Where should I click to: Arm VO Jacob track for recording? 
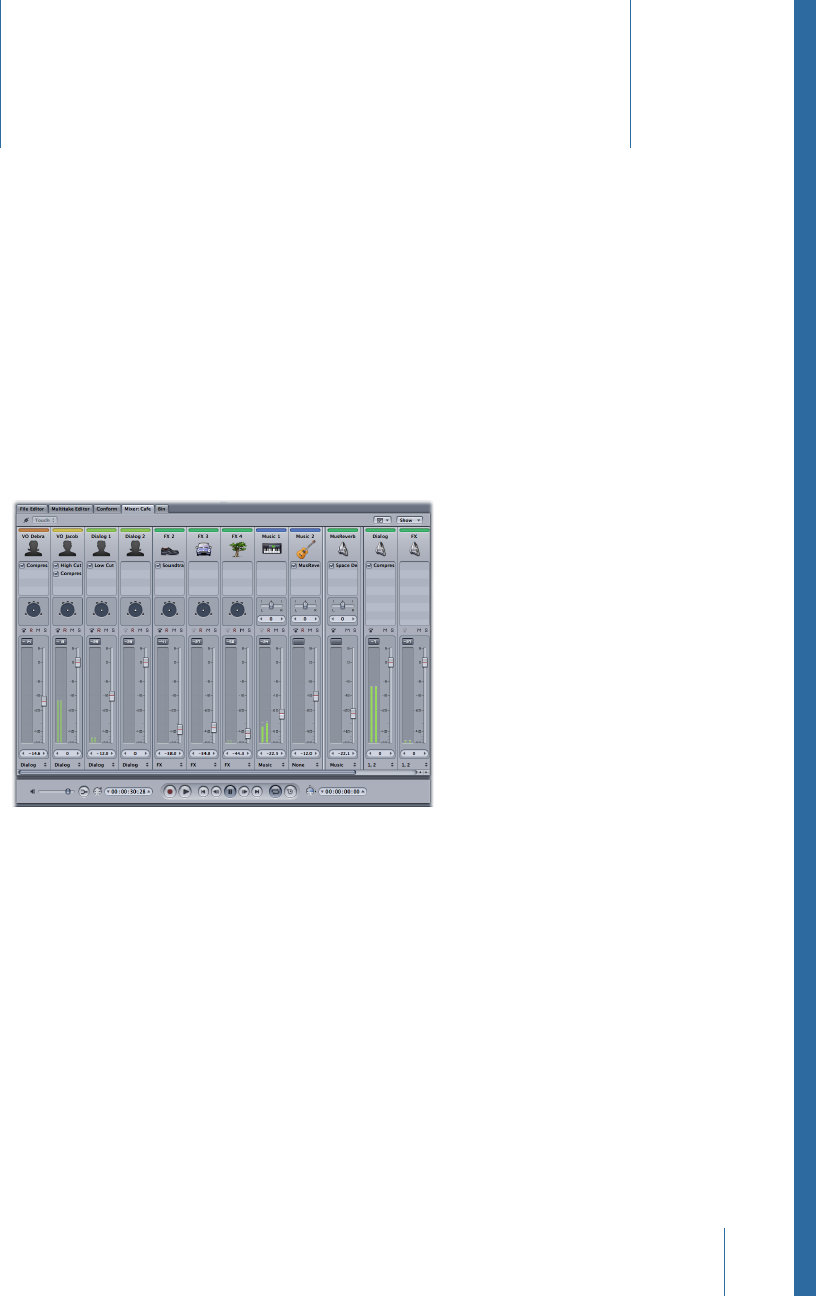coord(65,630)
